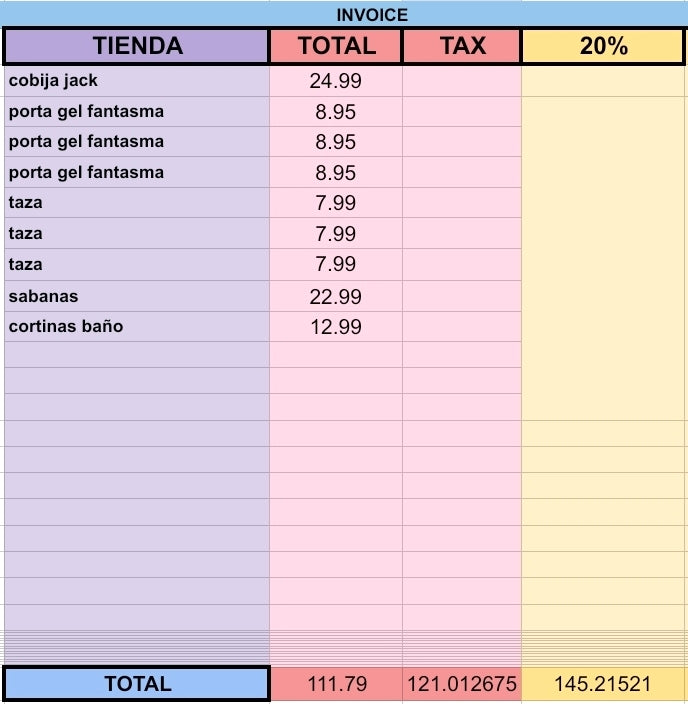Viewport: 688px width, 704px height.
Task: Click the 20% header cell
Action: pos(603,46)
